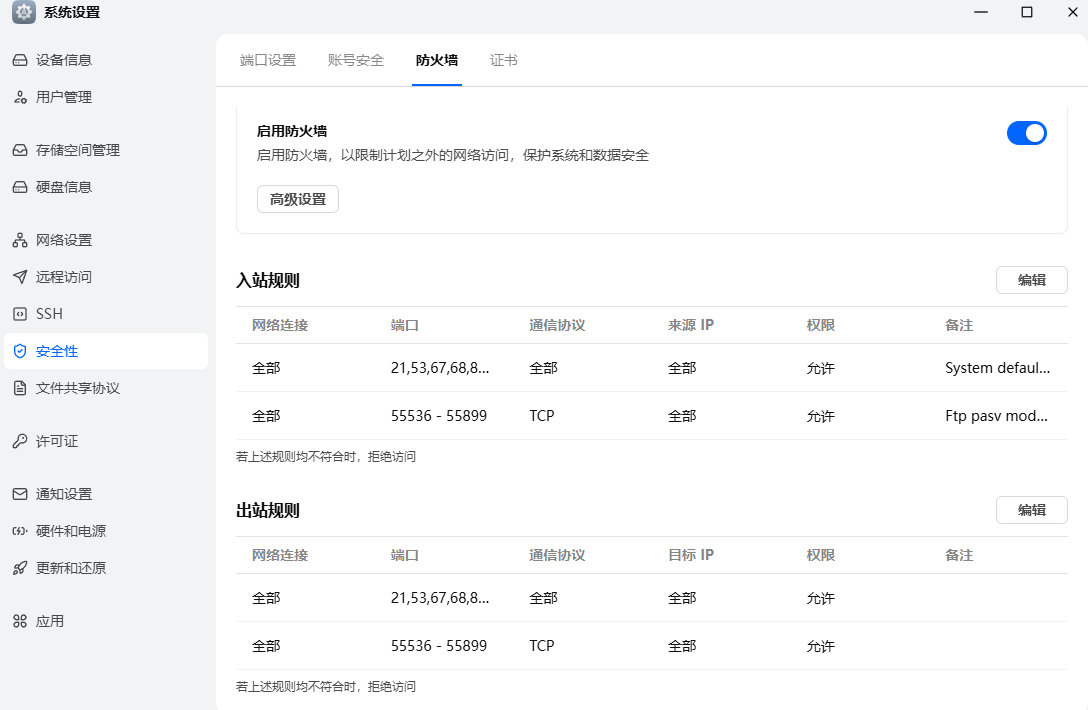This screenshot has width=1088, height=710.
Task: Switch to the 证书 tab
Action: point(504,60)
